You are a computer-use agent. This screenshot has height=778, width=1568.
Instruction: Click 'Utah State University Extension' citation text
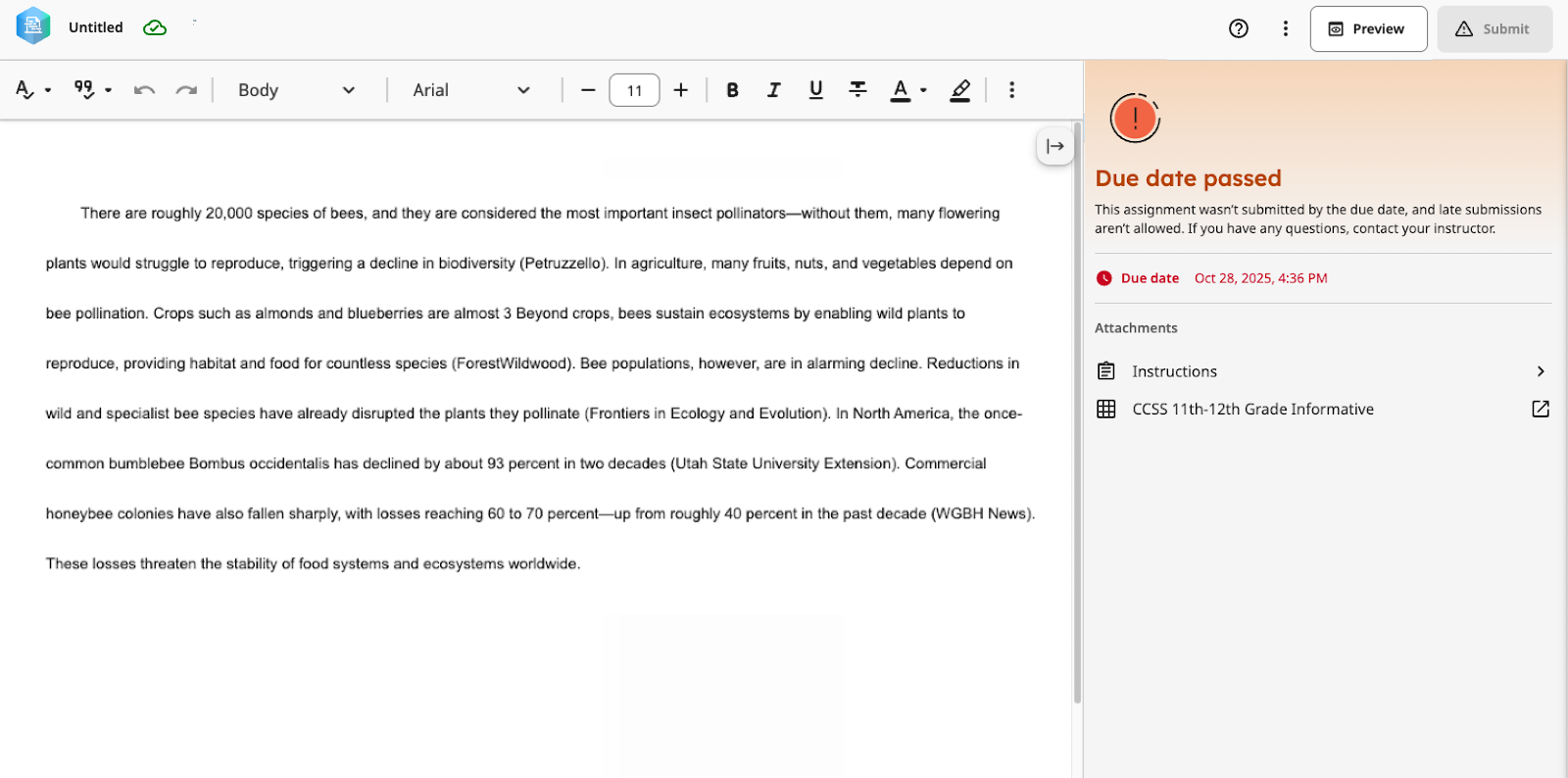(x=784, y=463)
